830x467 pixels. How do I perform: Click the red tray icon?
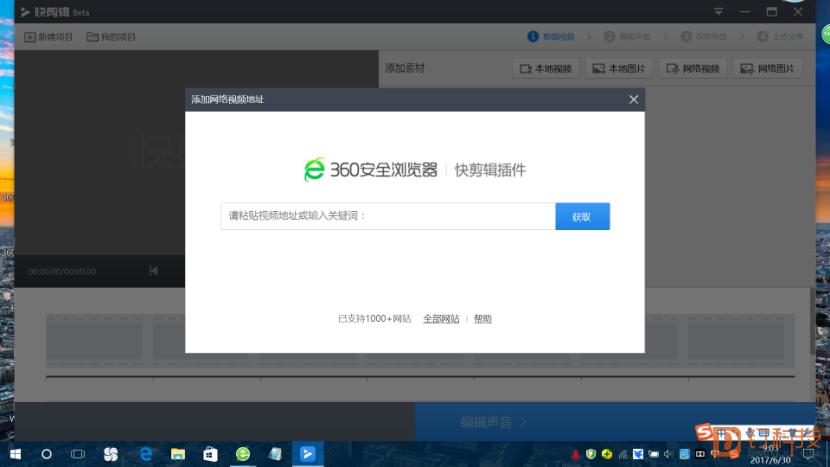575,454
